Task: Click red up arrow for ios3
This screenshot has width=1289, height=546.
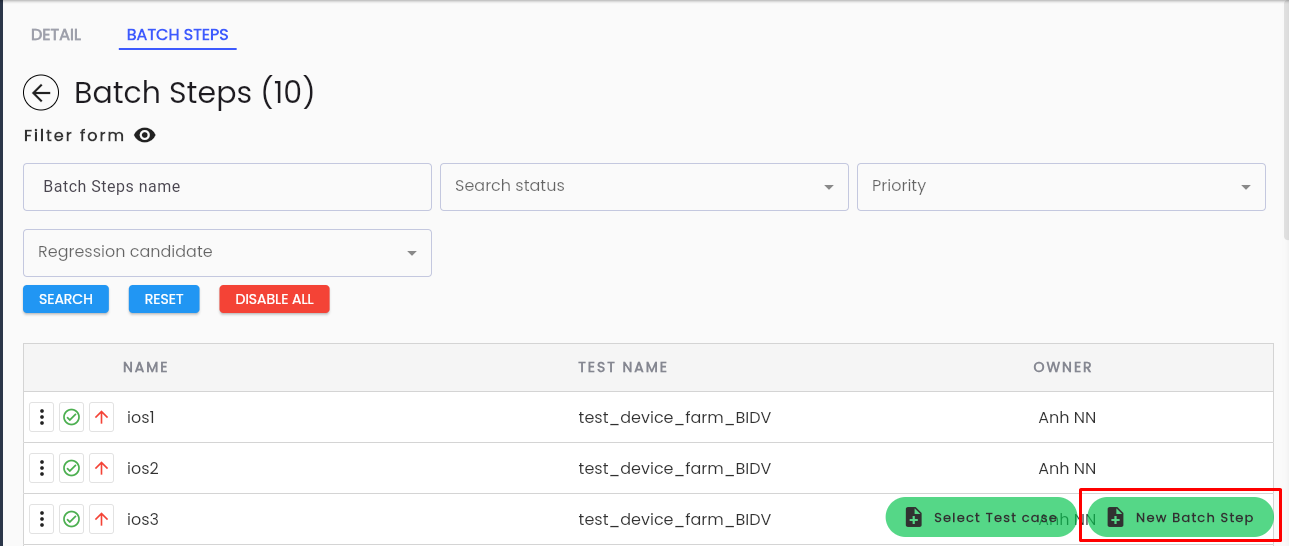Action: tap(101, 519)
